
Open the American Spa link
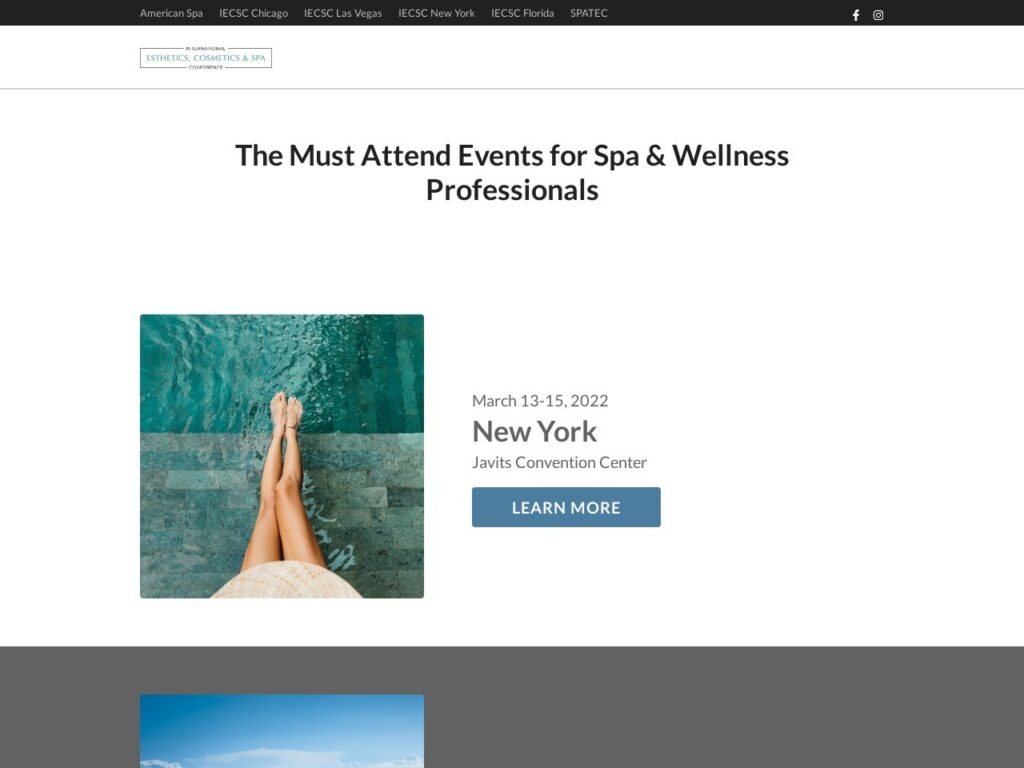click(x=171, y=13)
